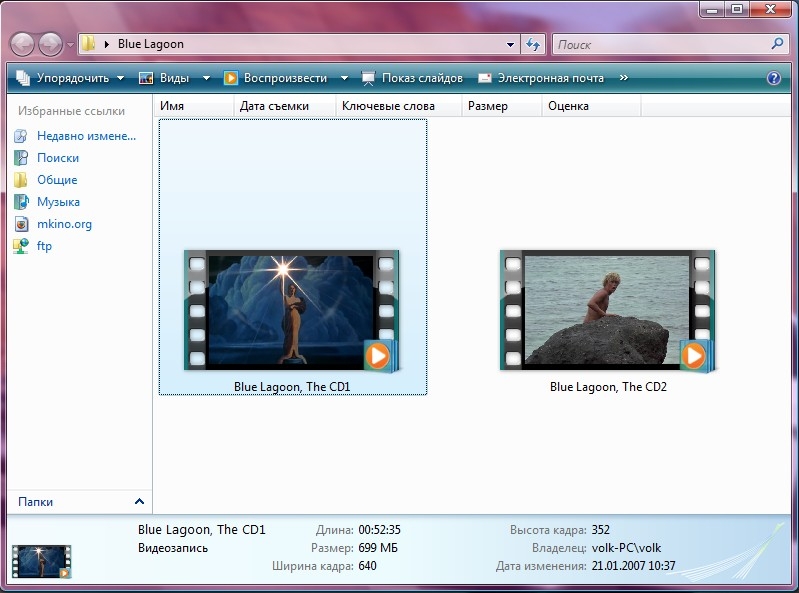799x593 pixels.
Task: Click the Blue Lagoon, The CD1 title in details pane
Action: pos(202,530)
